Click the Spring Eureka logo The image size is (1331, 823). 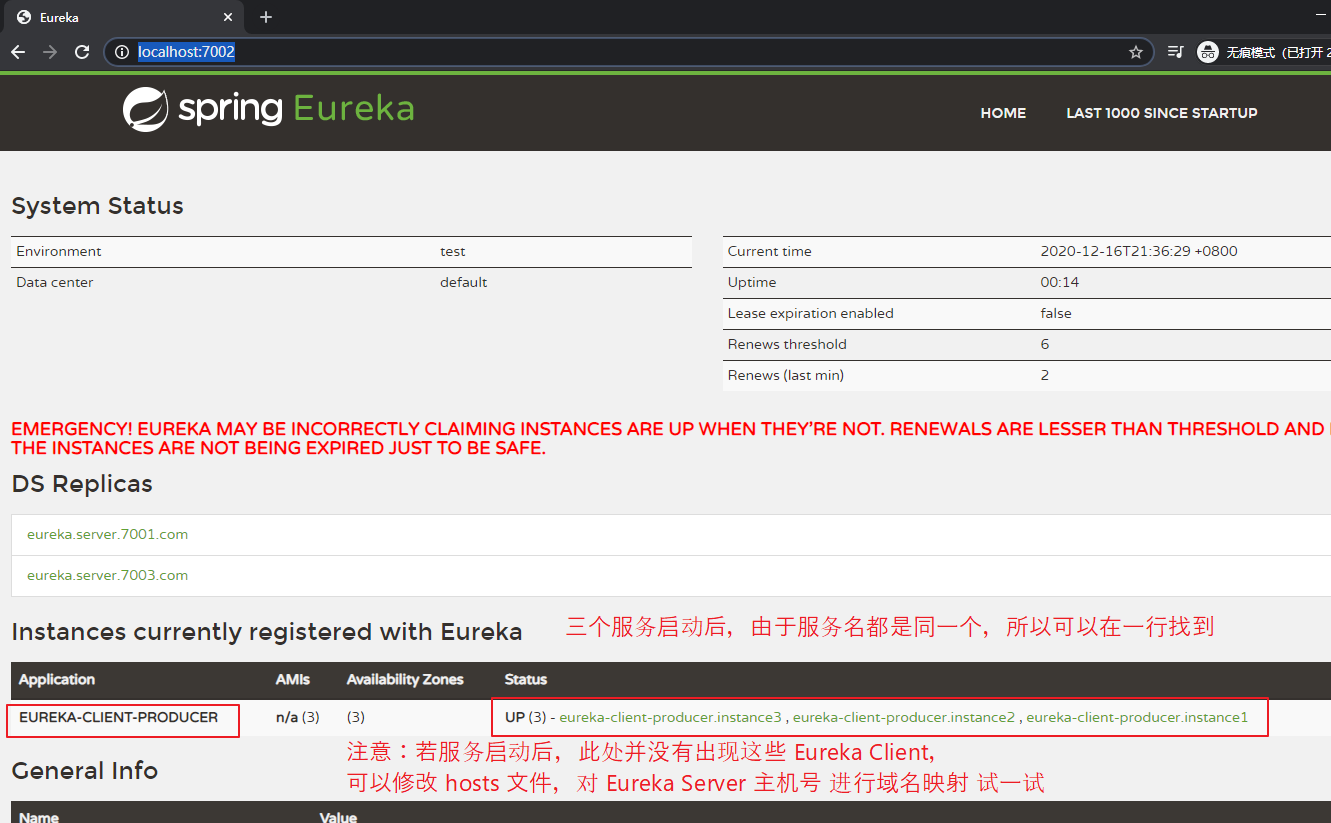[268, 109]
